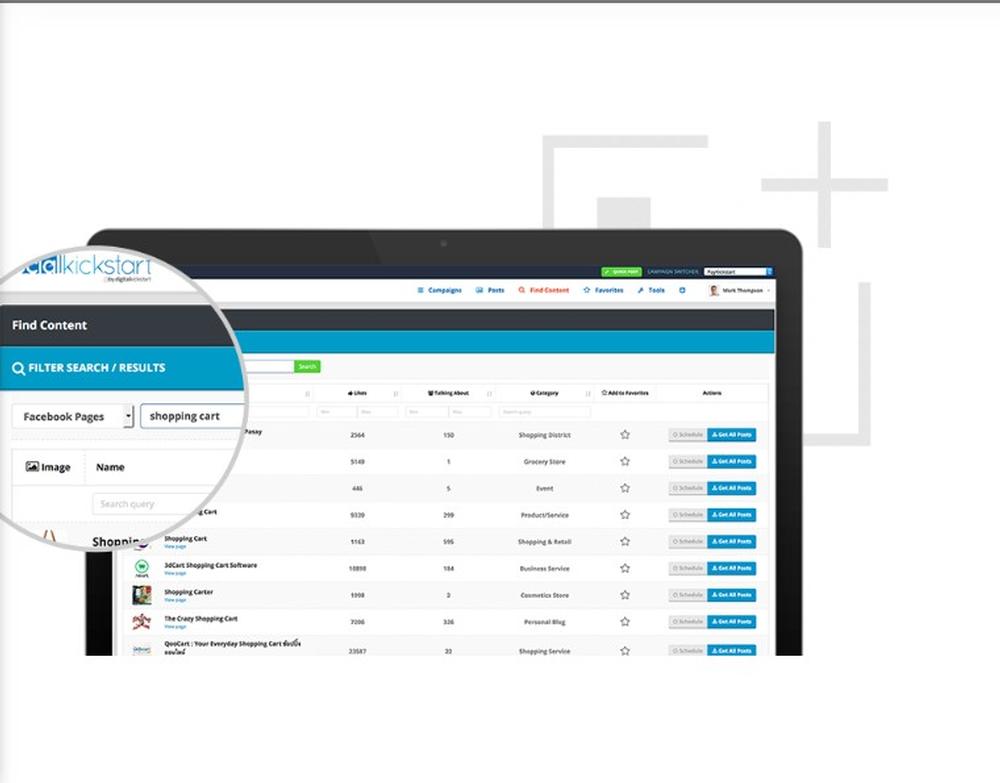Favorite the Shopping & Retail row star
1000x783 pixels.
tap(625, 541)
